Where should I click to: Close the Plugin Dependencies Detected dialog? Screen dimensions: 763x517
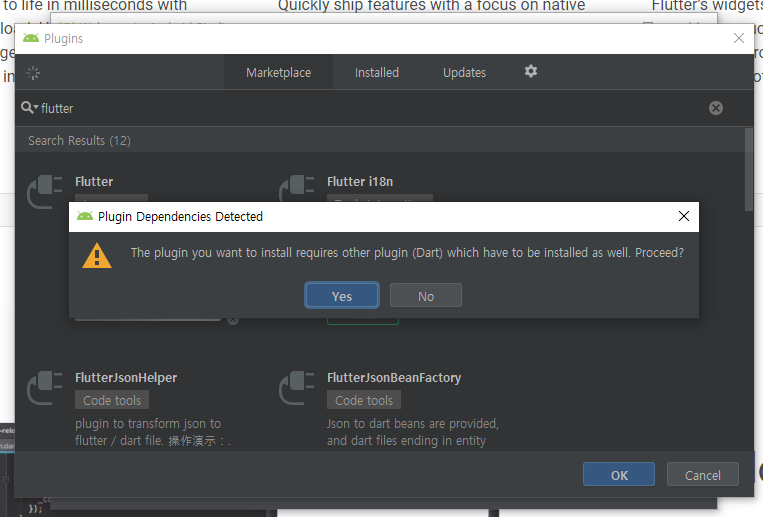(x=684, y=216)
